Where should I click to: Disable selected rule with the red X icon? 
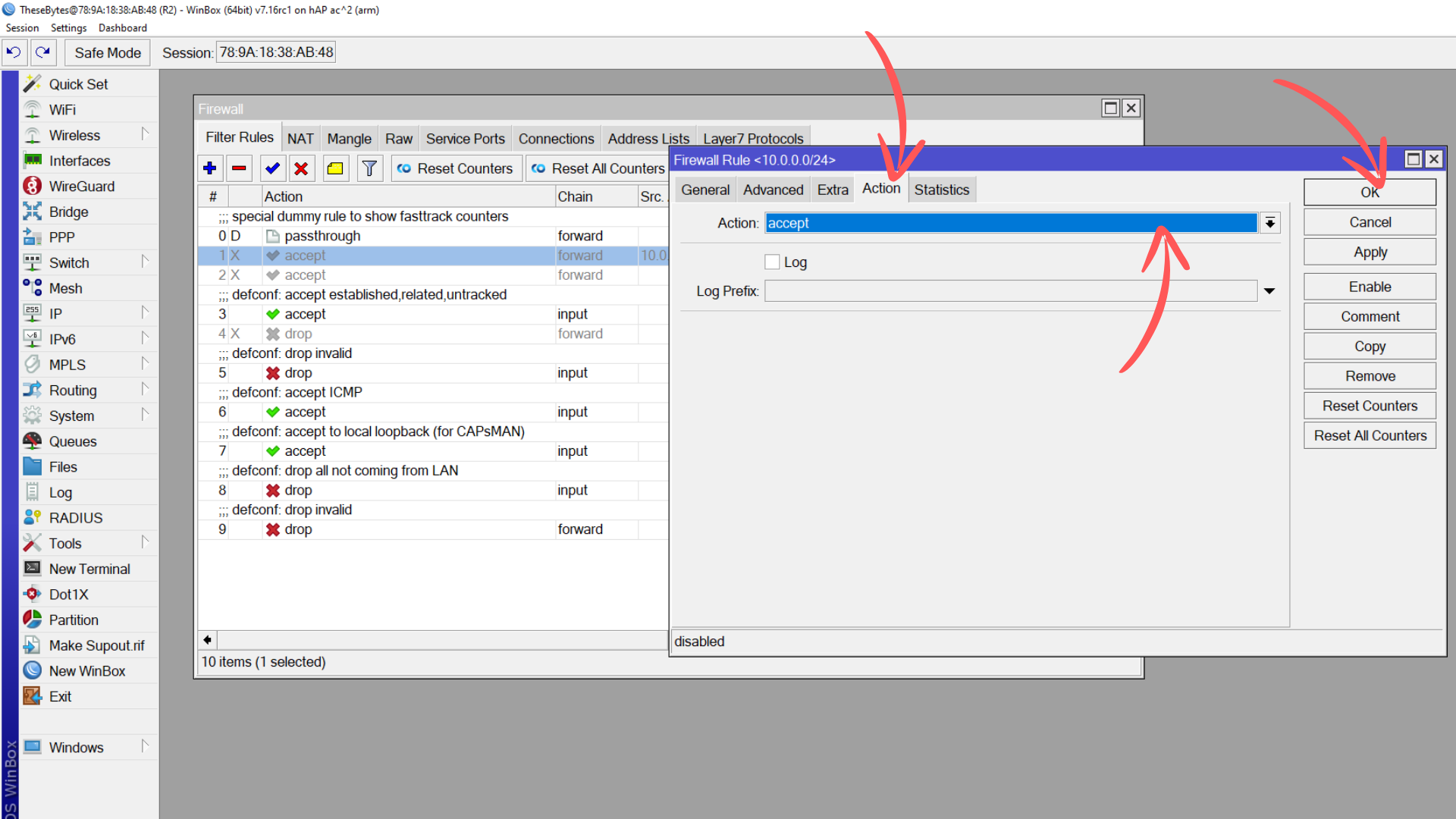302,168
